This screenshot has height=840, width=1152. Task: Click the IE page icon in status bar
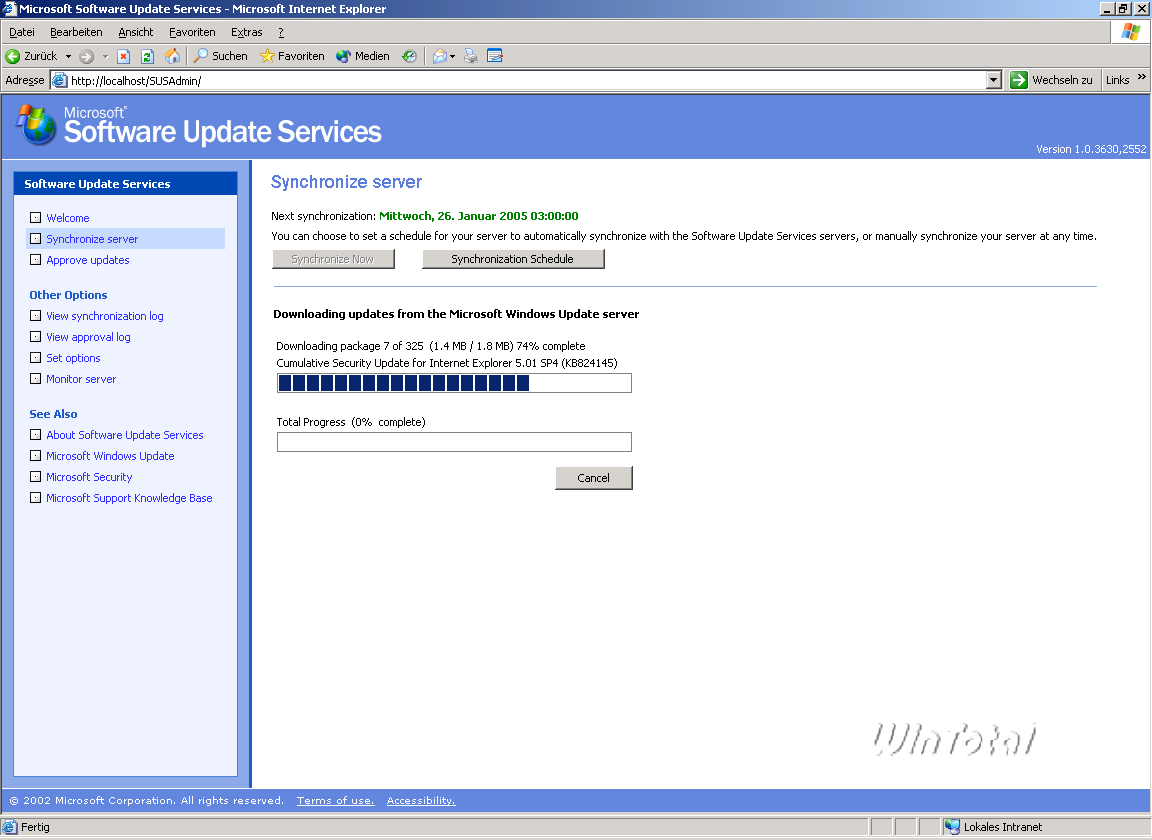click(x=10, y=827)
